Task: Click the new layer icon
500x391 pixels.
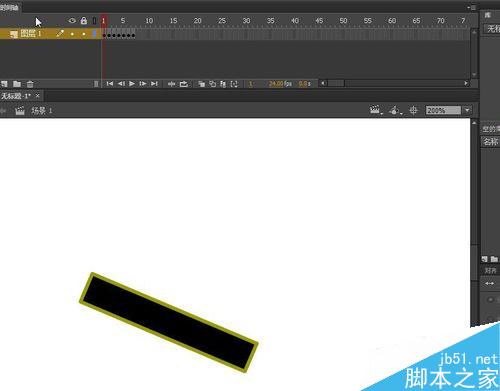Action: point(4,84)
